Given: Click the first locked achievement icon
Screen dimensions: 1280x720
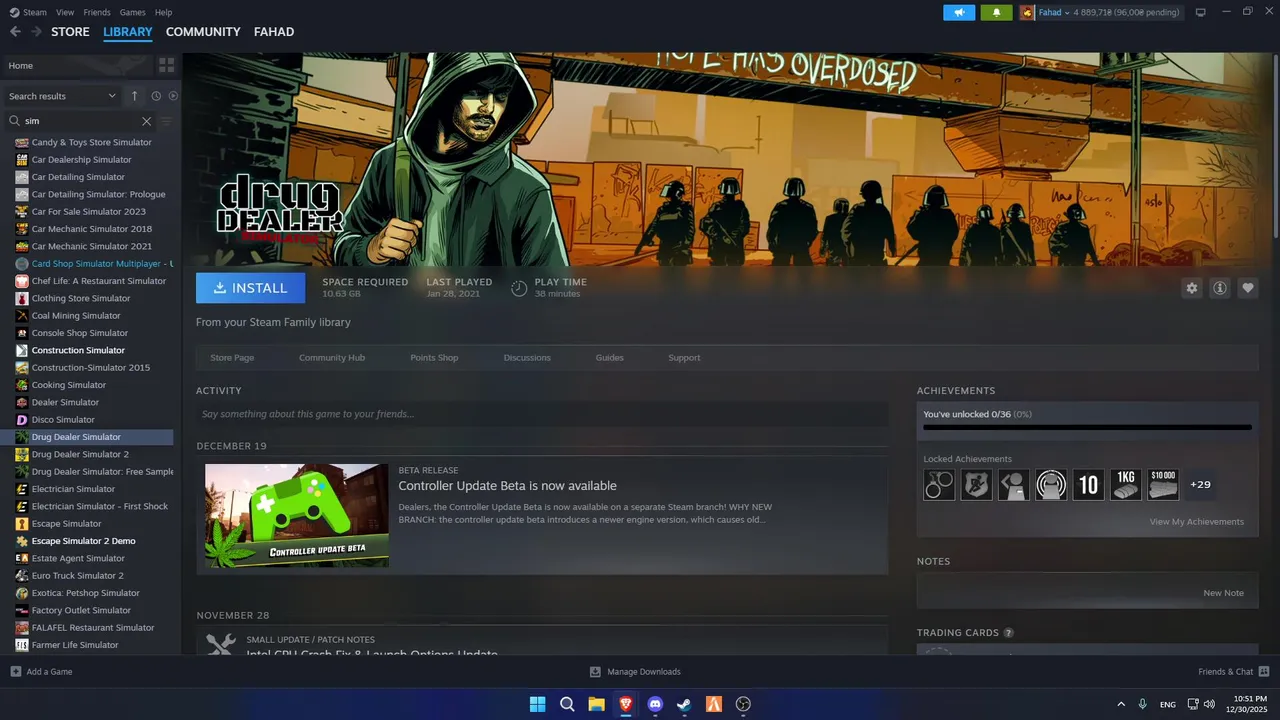Looking at the screenshot, I should [x=939, y=485].
